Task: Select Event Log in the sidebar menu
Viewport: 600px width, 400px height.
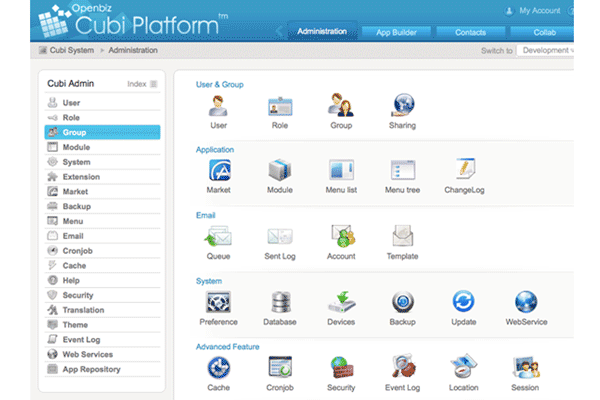Action: click(x=102, y=340)
